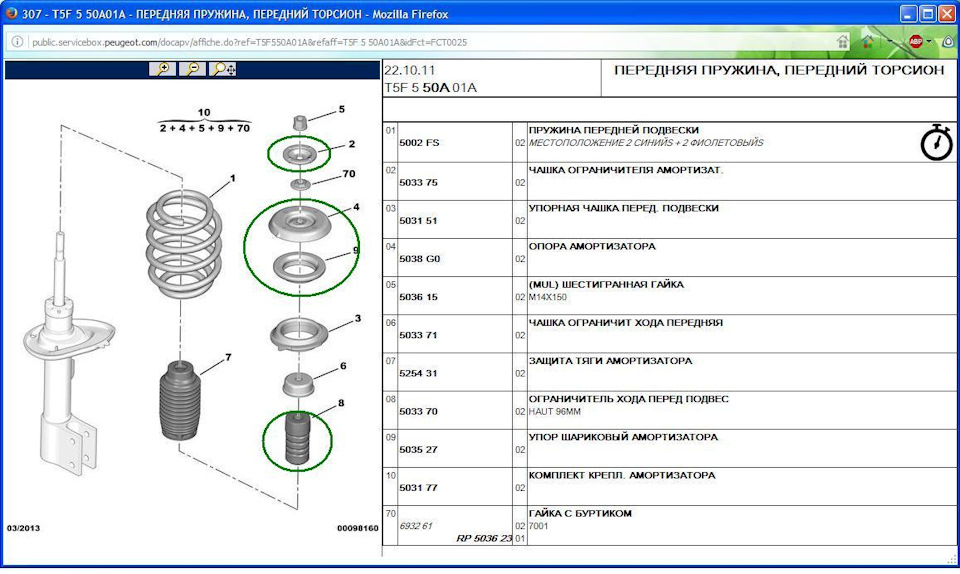Select part number 5035 27
Image resolution: width=960 pixels, height=574 pixels.
click(x=418, y=449)
